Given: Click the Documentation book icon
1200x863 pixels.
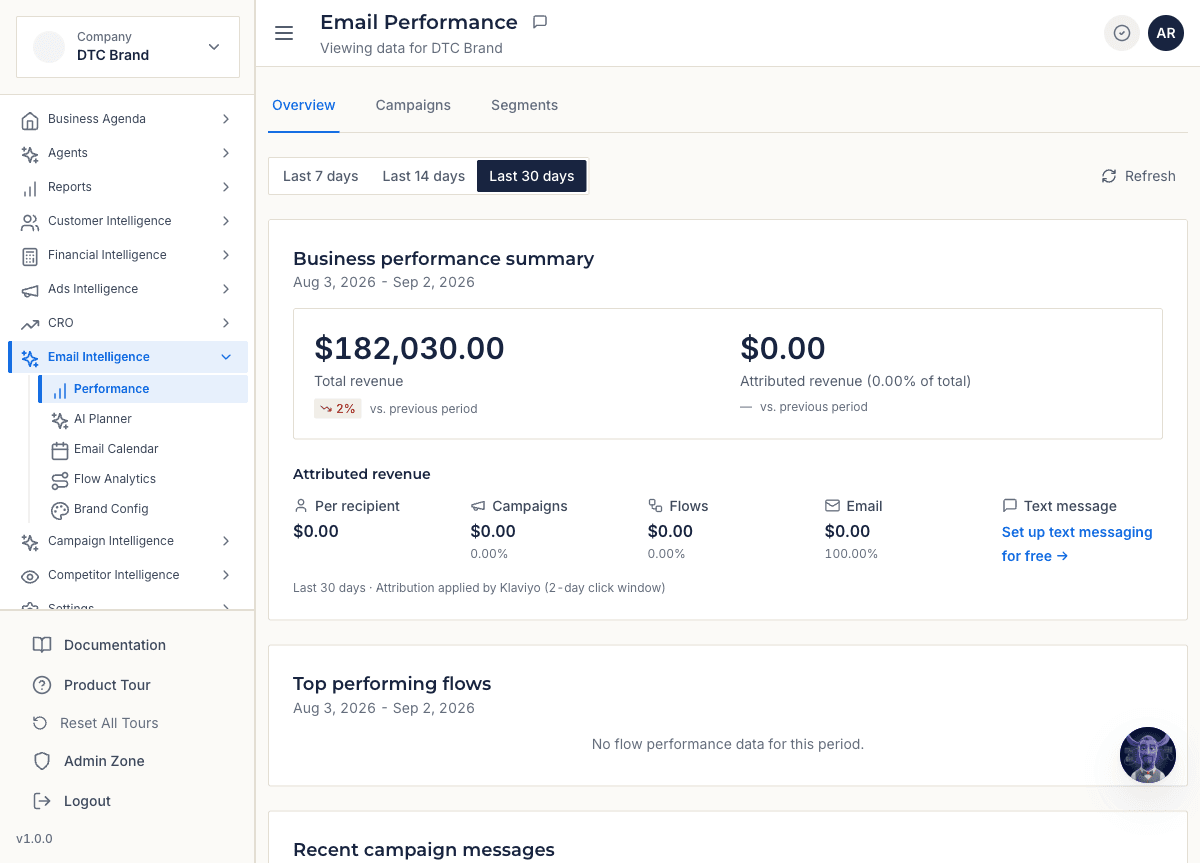Looking at the screenshot, I should pos(42,645).
